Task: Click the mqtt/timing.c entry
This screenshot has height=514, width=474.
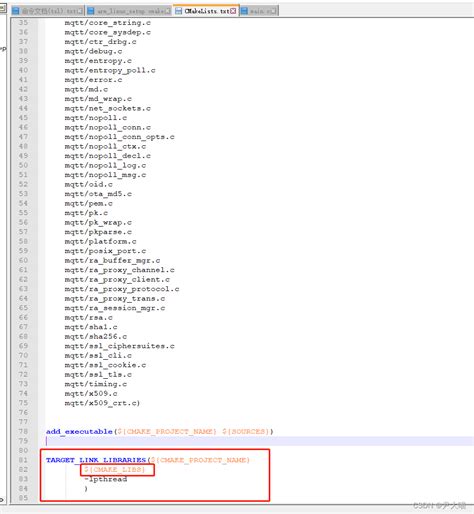Action: (96, 384)
